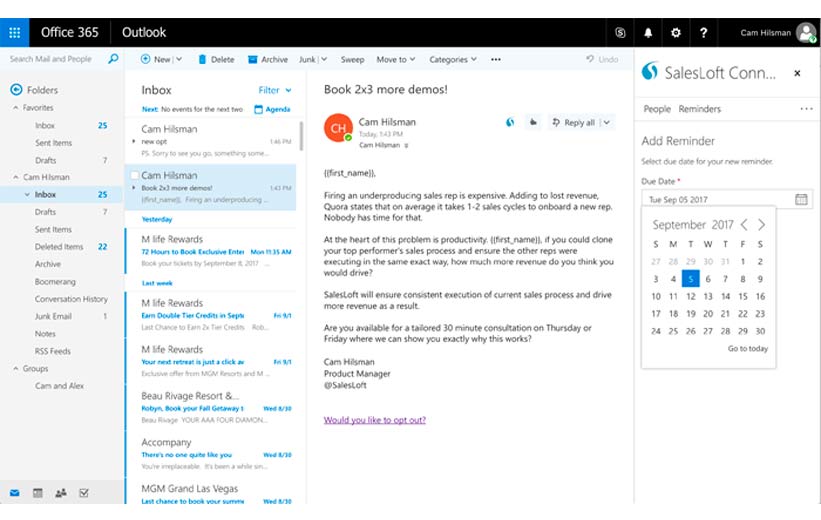This screenshot has width=821, height=520.
Task: Open the settings gear
Action: point(675,32)
